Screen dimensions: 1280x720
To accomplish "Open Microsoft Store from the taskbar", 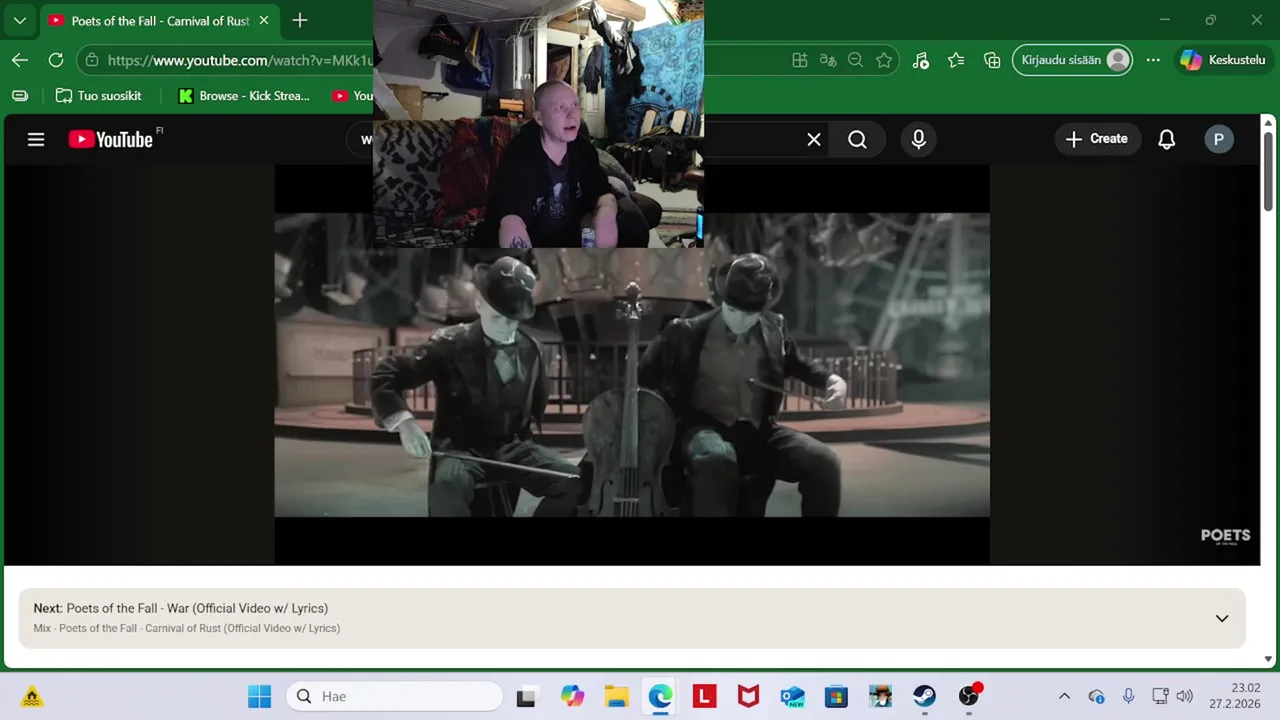I will click(x=836, y=696).
